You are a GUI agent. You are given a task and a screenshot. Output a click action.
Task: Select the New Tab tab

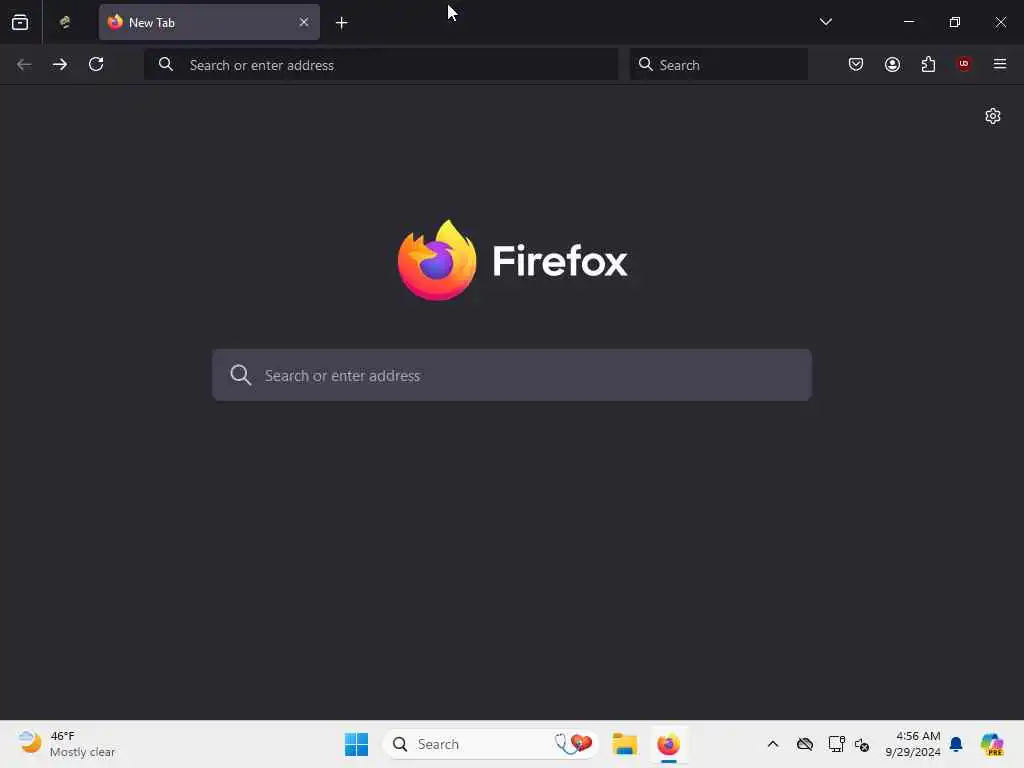click(209, 22)
